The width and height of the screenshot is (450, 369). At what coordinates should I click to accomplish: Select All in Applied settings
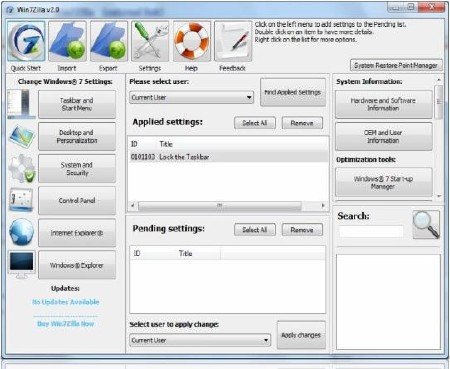(x=255, y=123)
